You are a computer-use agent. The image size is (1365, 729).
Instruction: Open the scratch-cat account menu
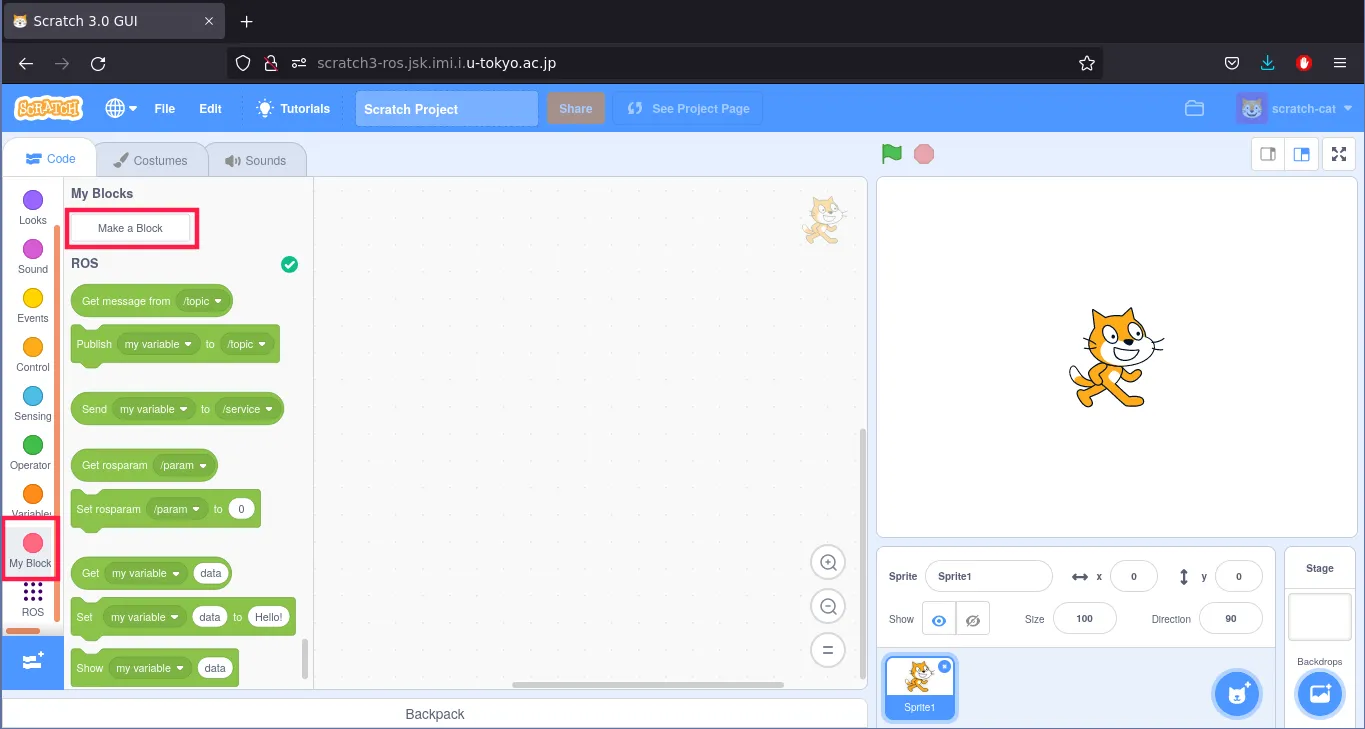[1295, 109]
